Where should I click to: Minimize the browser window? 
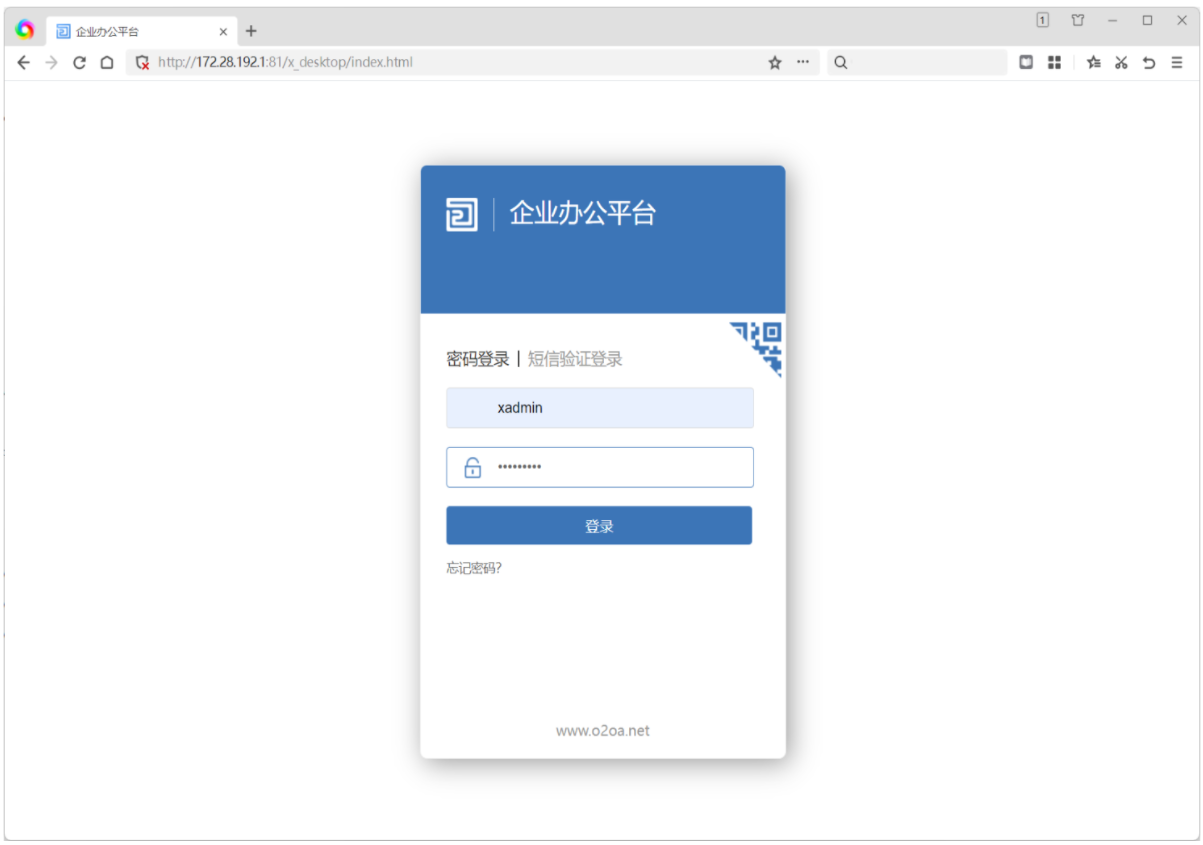pos(1112,20)
